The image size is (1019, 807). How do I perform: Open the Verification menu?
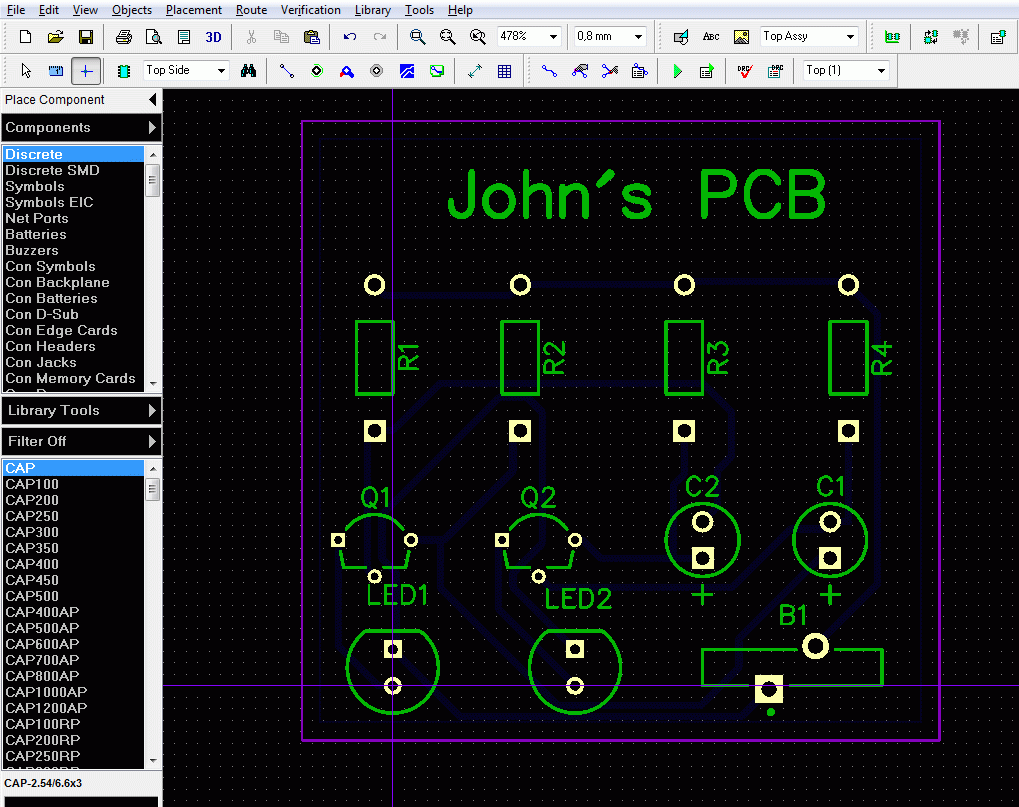311,10
